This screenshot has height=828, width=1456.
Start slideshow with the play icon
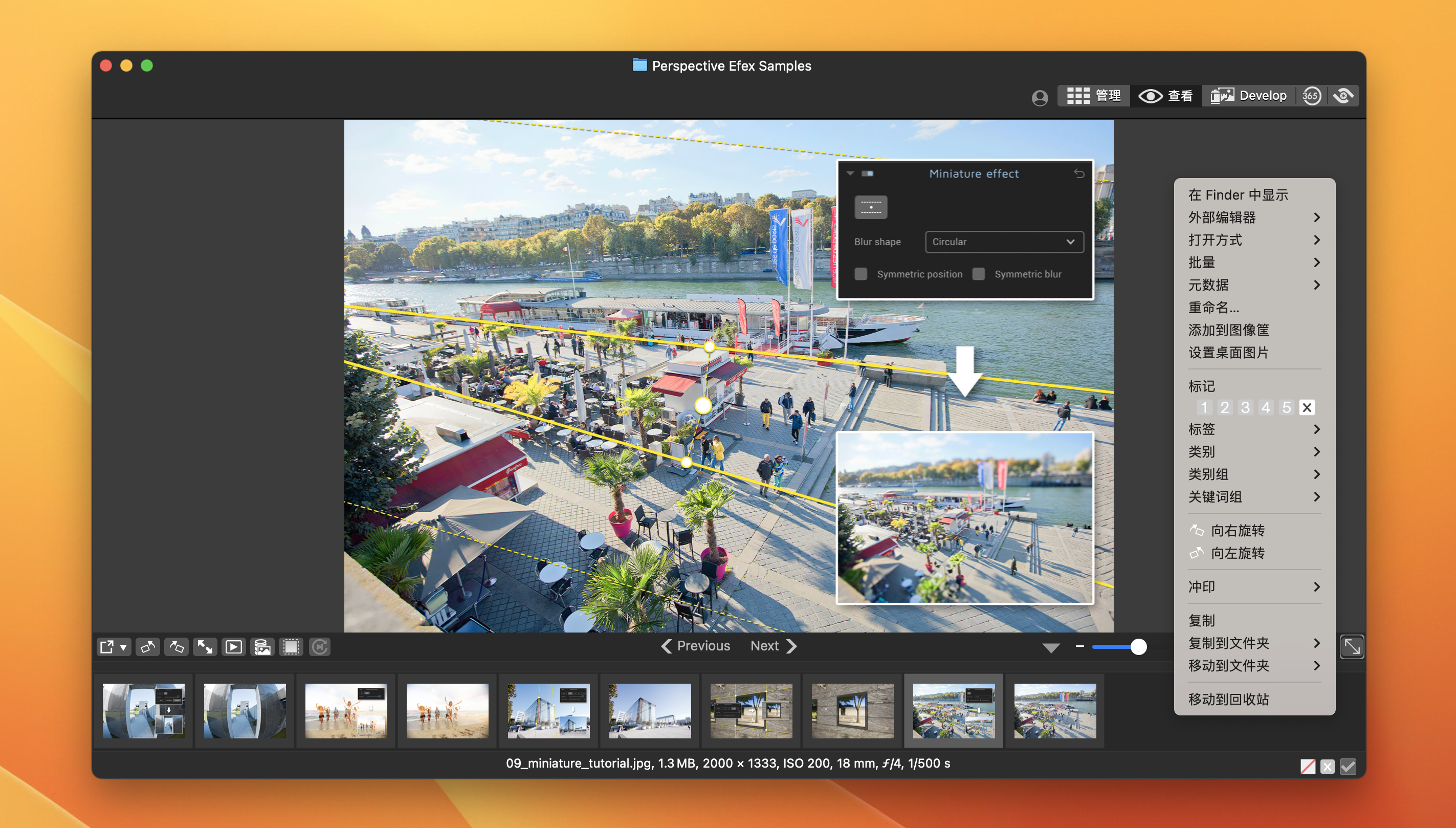point(234,647)
